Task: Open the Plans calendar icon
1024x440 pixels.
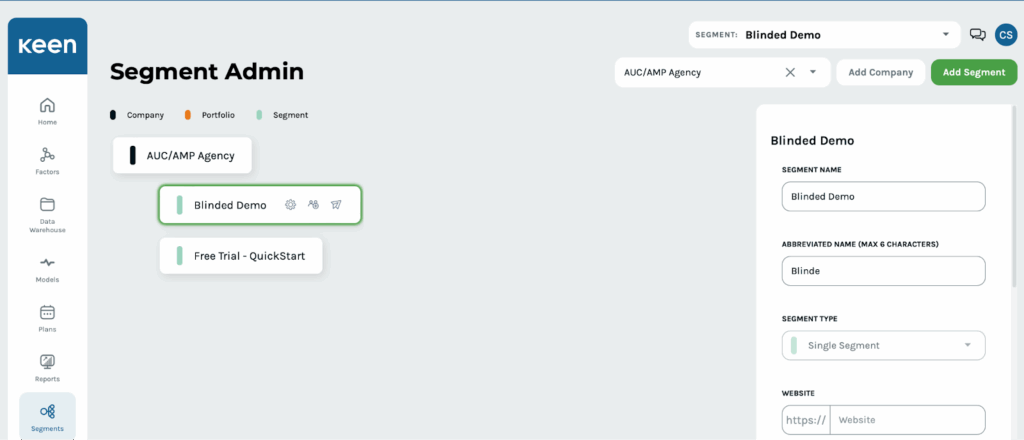Action: point(47,312)
